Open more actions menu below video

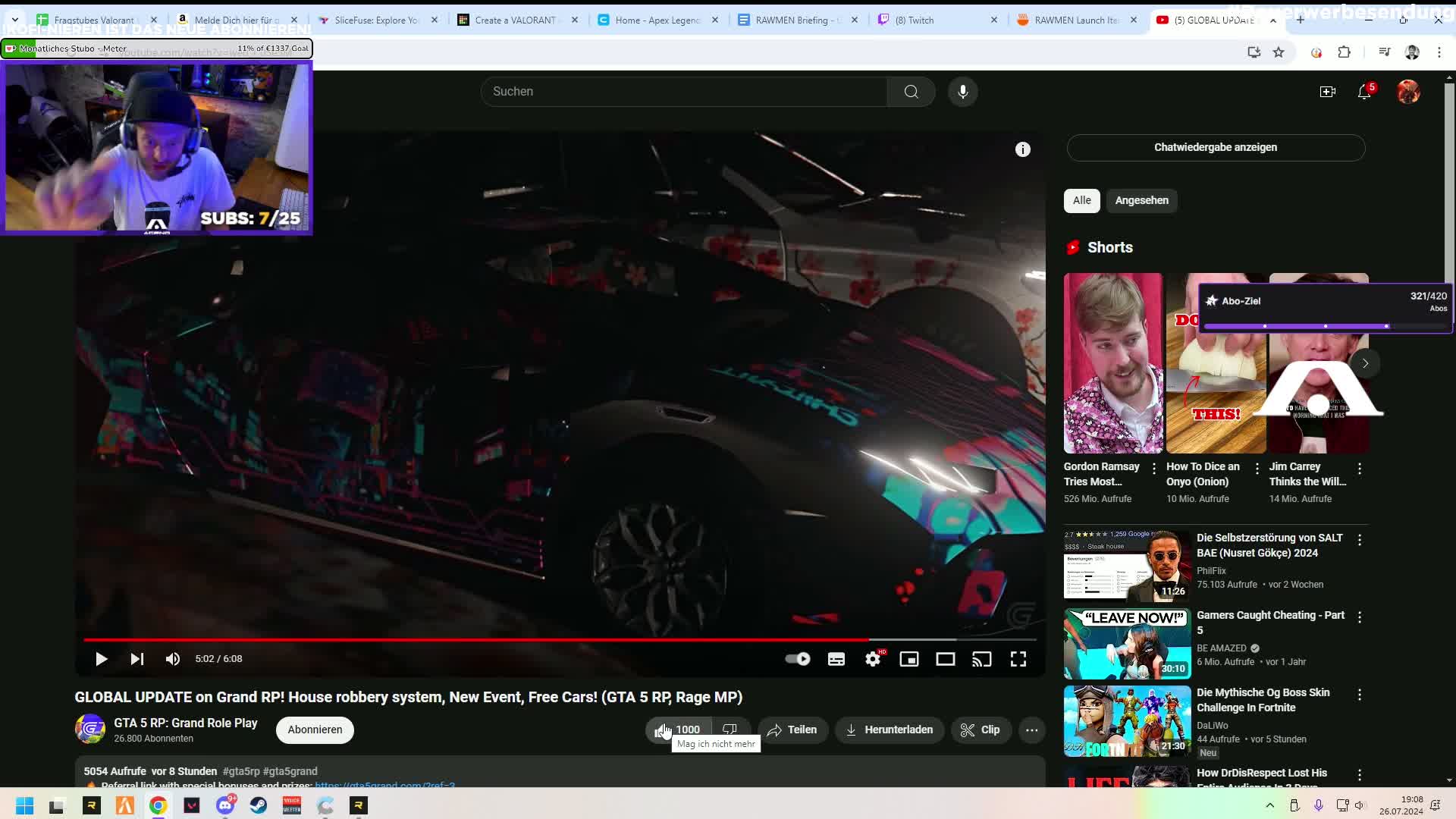(x=1032, y=730)
